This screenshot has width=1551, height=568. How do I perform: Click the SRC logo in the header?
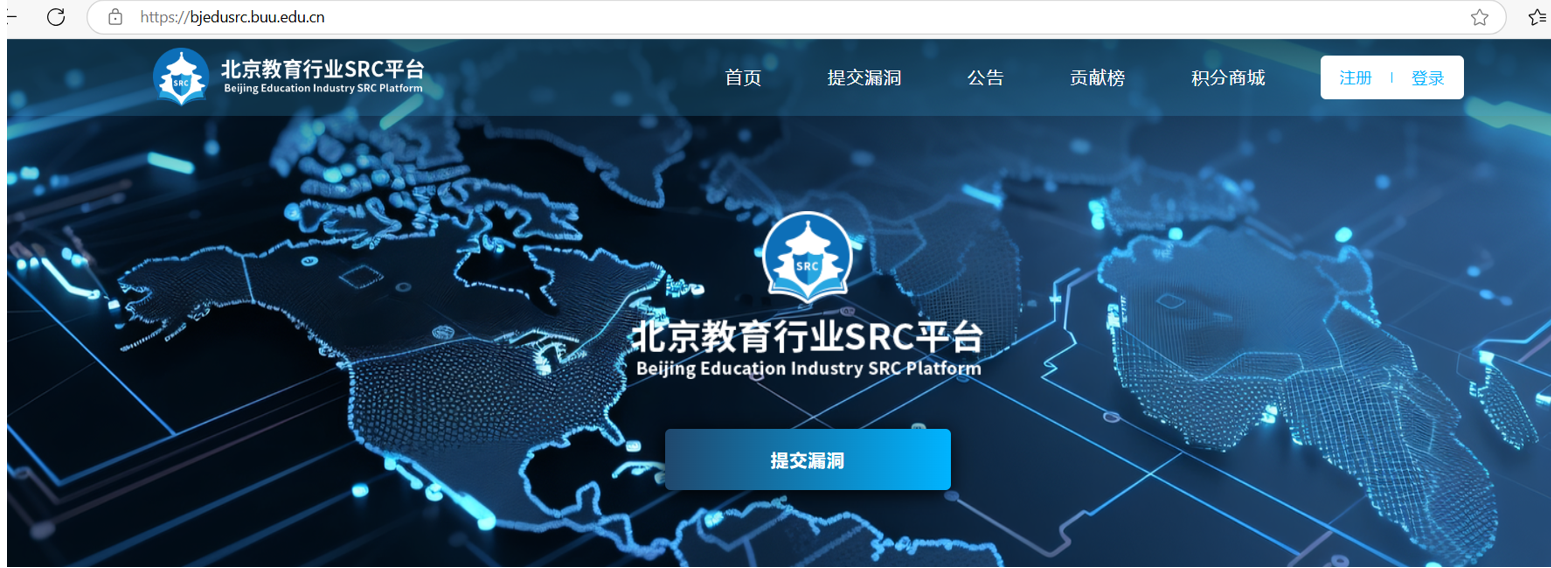click(181, 77)
